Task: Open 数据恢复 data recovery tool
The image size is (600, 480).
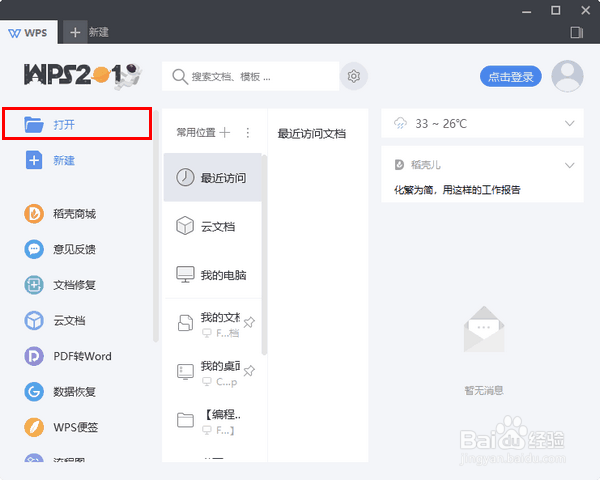Action: (60, 392)
